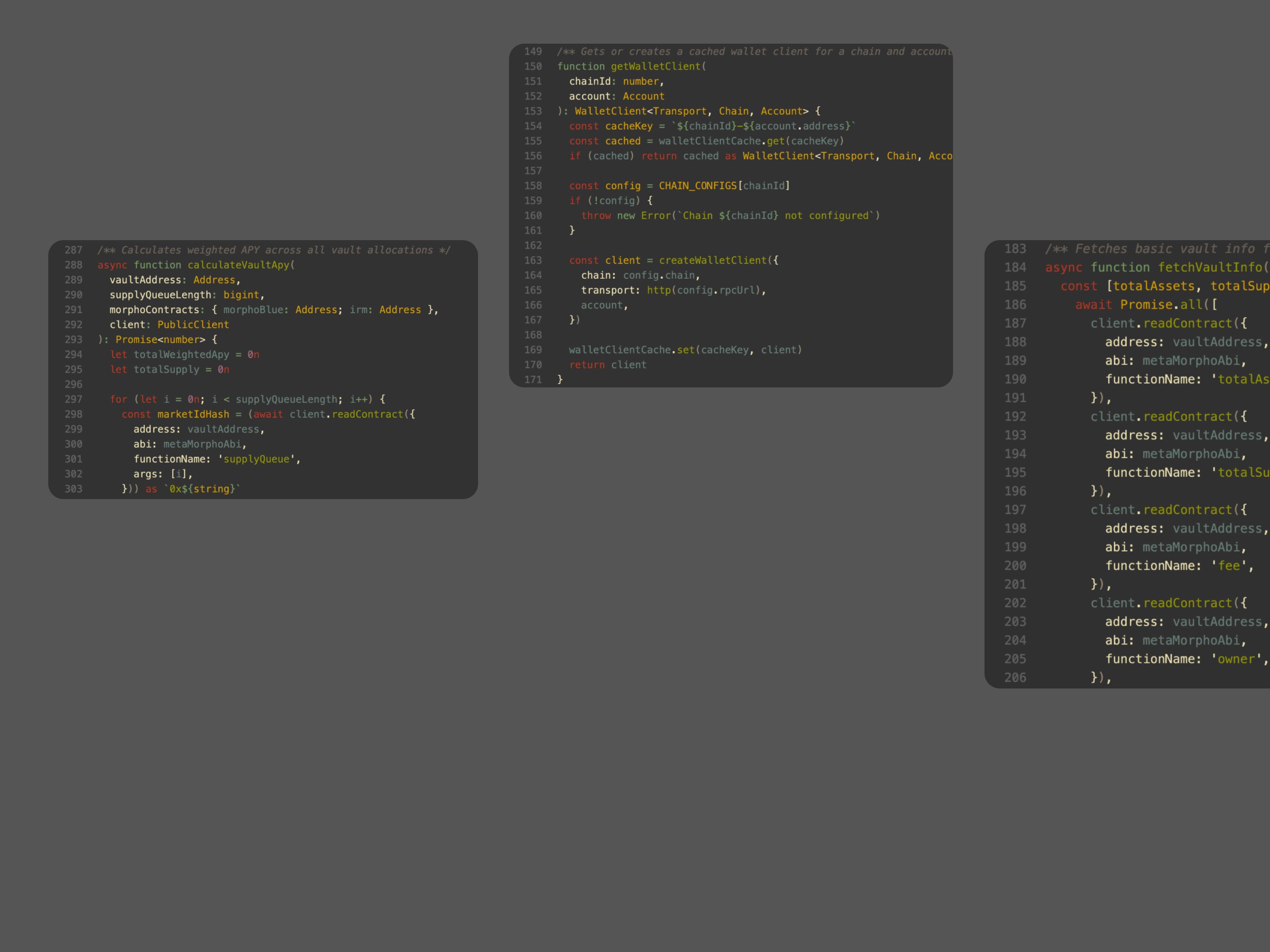Click the calculateVaultApy function name
Screen dimensions: 1270x952
coord(238,265)
